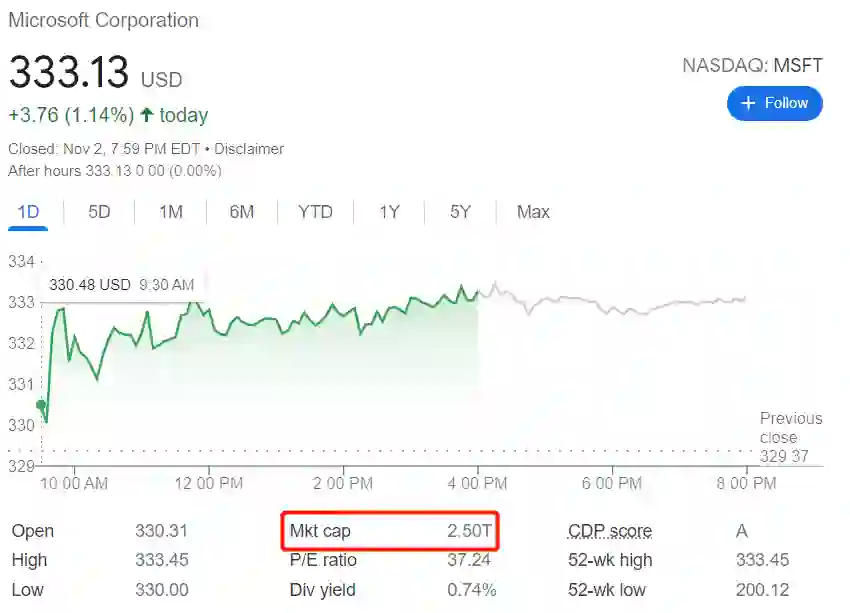Switch to the 5D chart tab
Viewport: 850px width, 613px height.
pyautogui.click(x=99, y=212)
